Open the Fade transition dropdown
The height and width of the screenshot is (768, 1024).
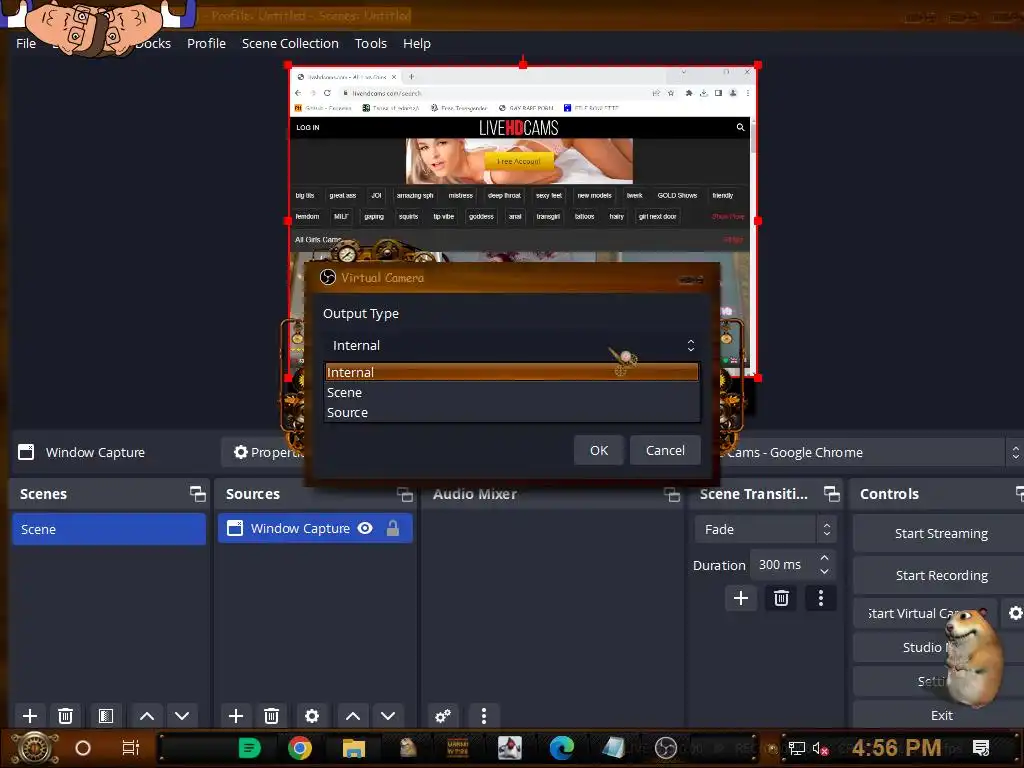[765, 530]
